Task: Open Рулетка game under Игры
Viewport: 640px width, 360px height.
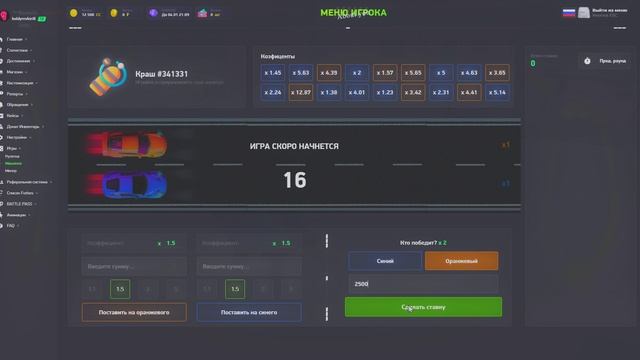Action: coord(12,156)
